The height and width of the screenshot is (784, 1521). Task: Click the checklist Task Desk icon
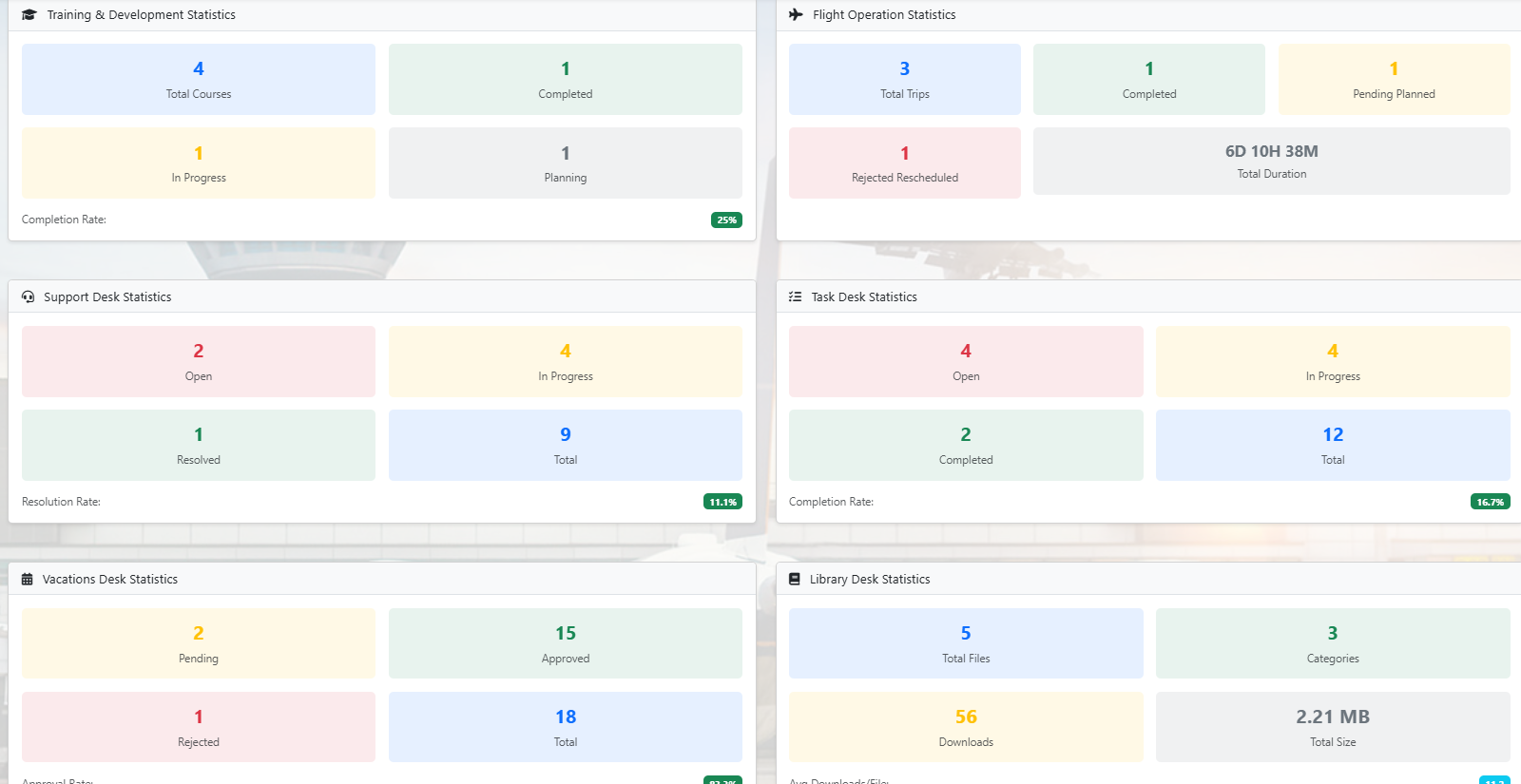795,297
